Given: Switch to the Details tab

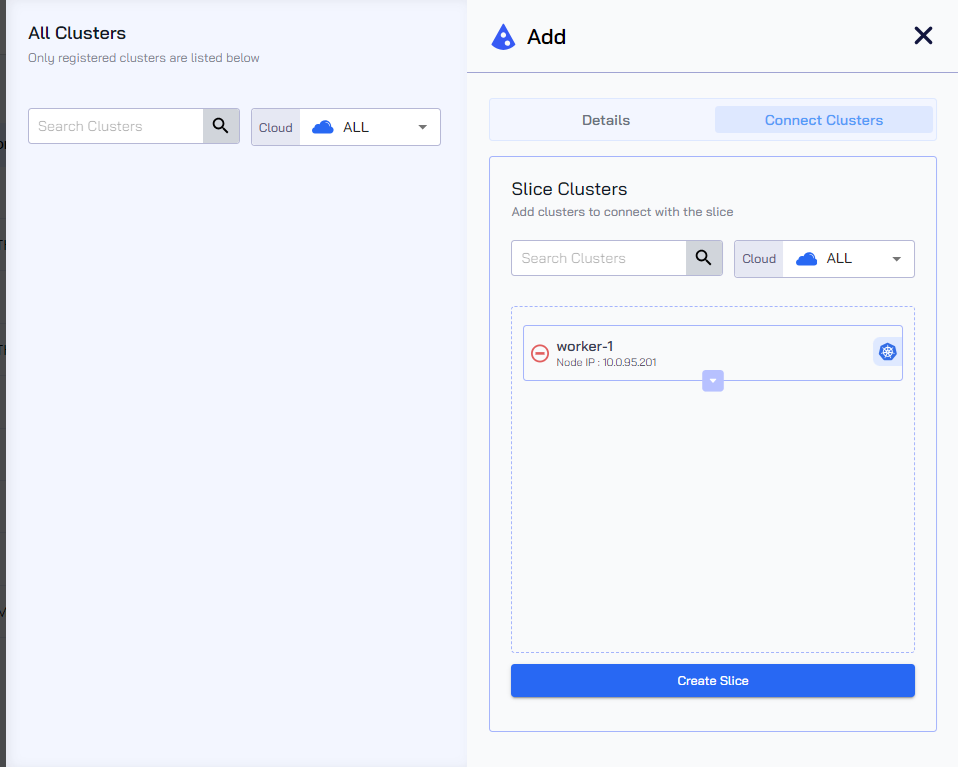Looking at the screenshot, I should click(x=605, y=120).
